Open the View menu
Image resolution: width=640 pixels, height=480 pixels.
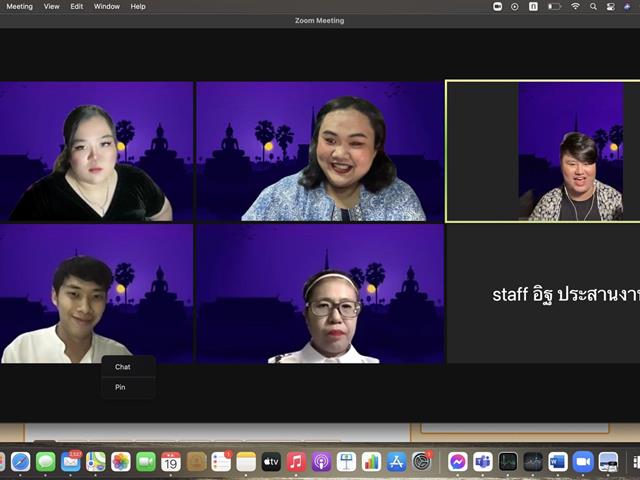click(x=51, y=7)
